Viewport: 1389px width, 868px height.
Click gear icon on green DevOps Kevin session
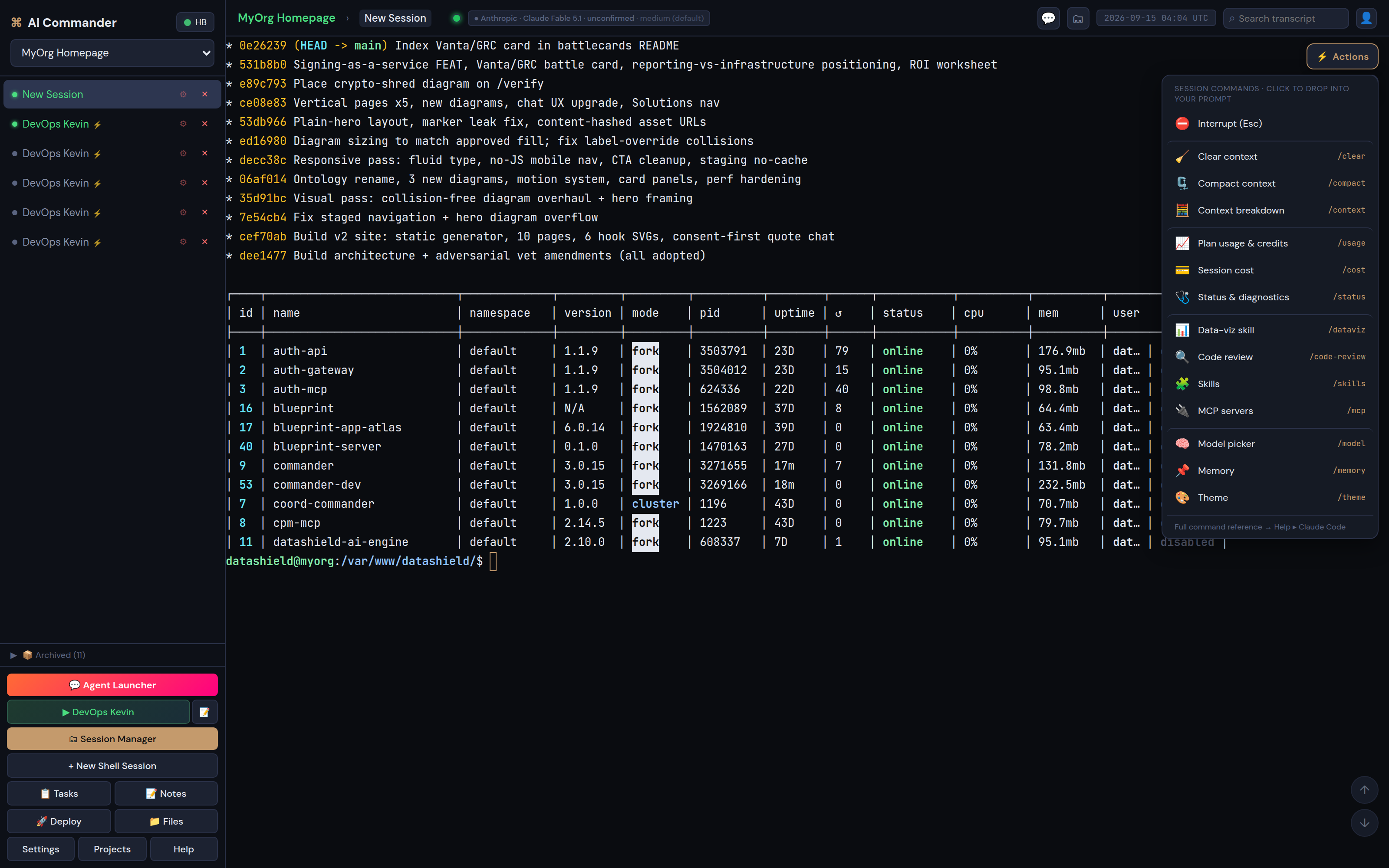point(183,124)
